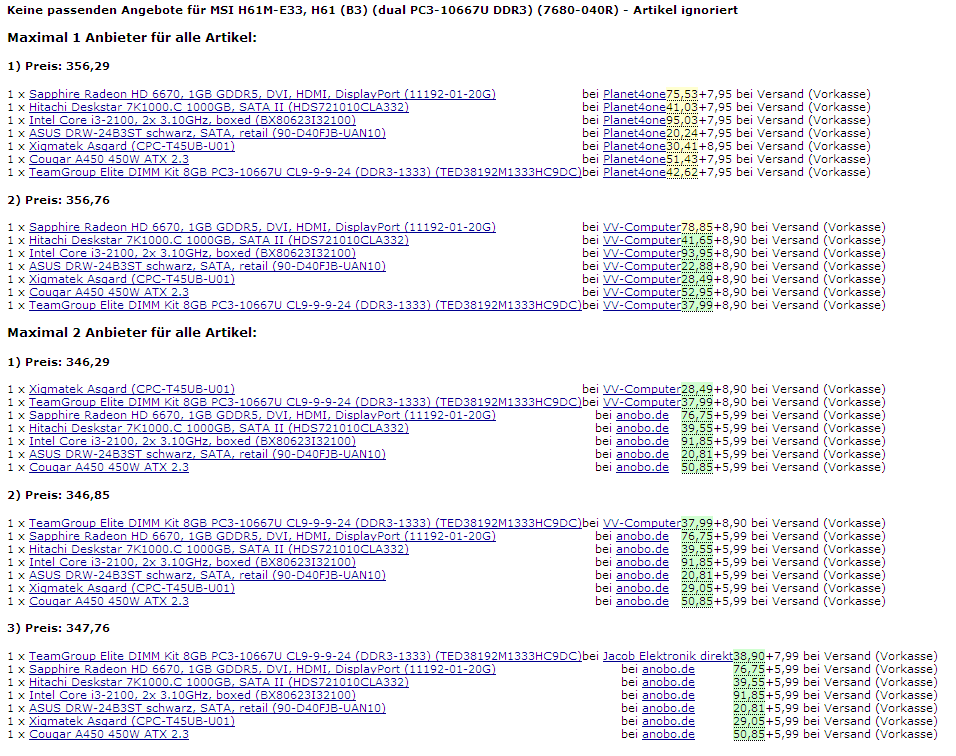
Task: Open Intel Core i3-2100 link priced 93,95
Action: point(192,253)
